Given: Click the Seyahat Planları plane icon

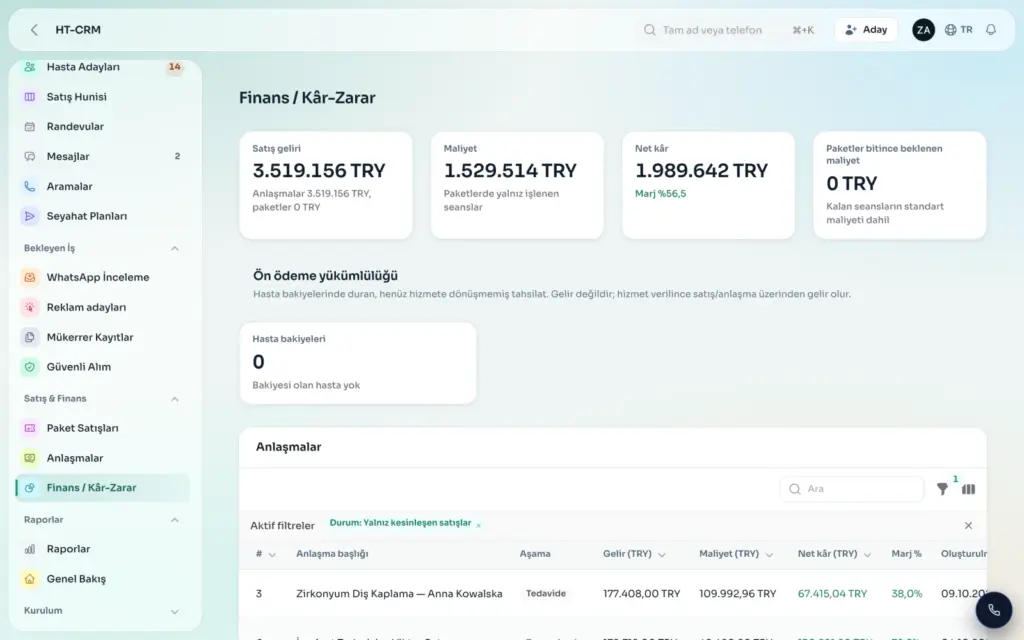Looking at the screenshot, I should 29,216.
